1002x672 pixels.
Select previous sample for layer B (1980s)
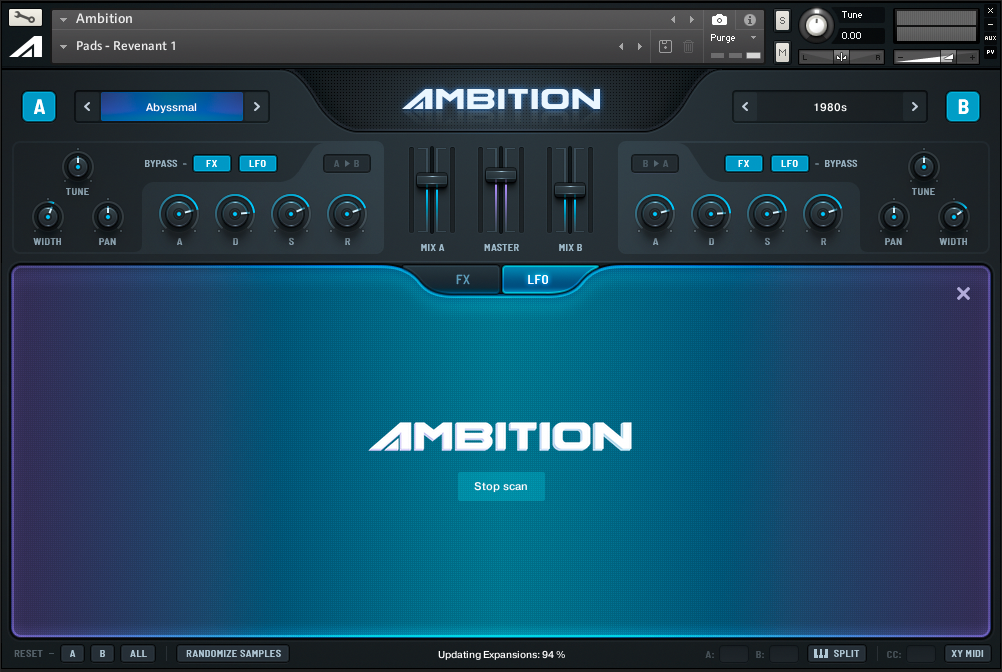click(745, 107)
